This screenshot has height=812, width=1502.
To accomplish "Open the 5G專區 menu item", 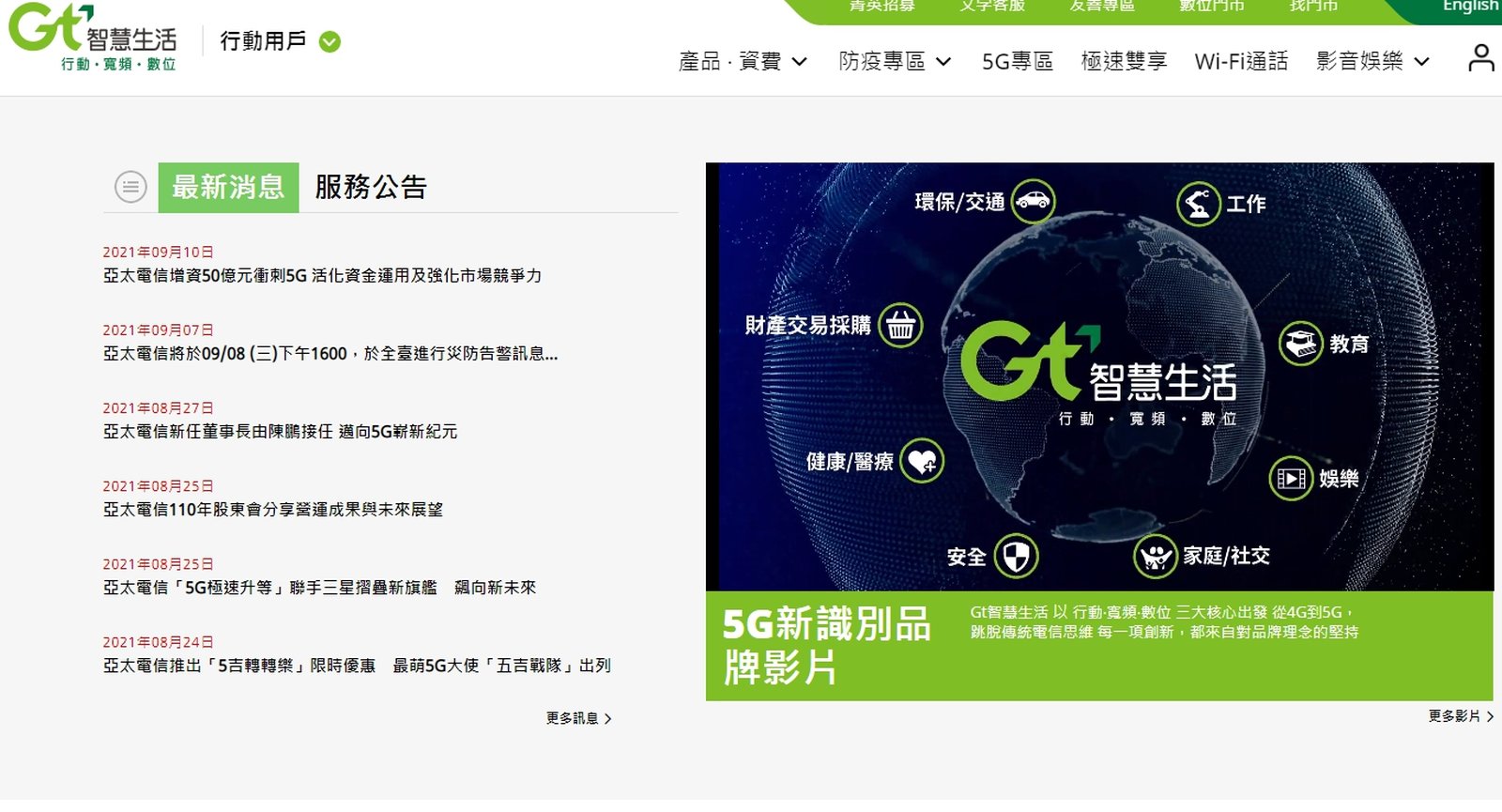I will coord(1017,62).
